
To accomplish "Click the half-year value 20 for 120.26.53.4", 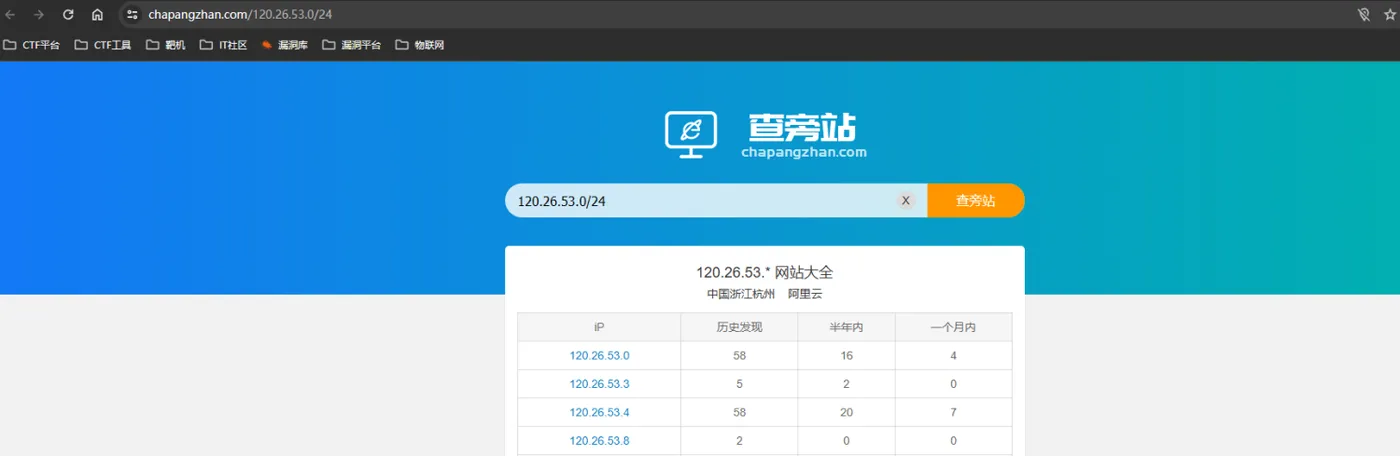I will click(x=846, y=412).
